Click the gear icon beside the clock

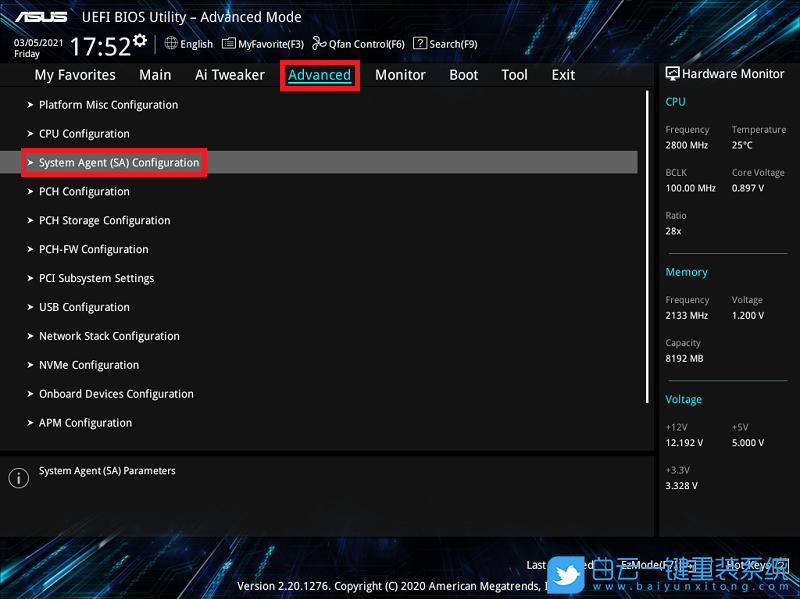tap(140, 41)
